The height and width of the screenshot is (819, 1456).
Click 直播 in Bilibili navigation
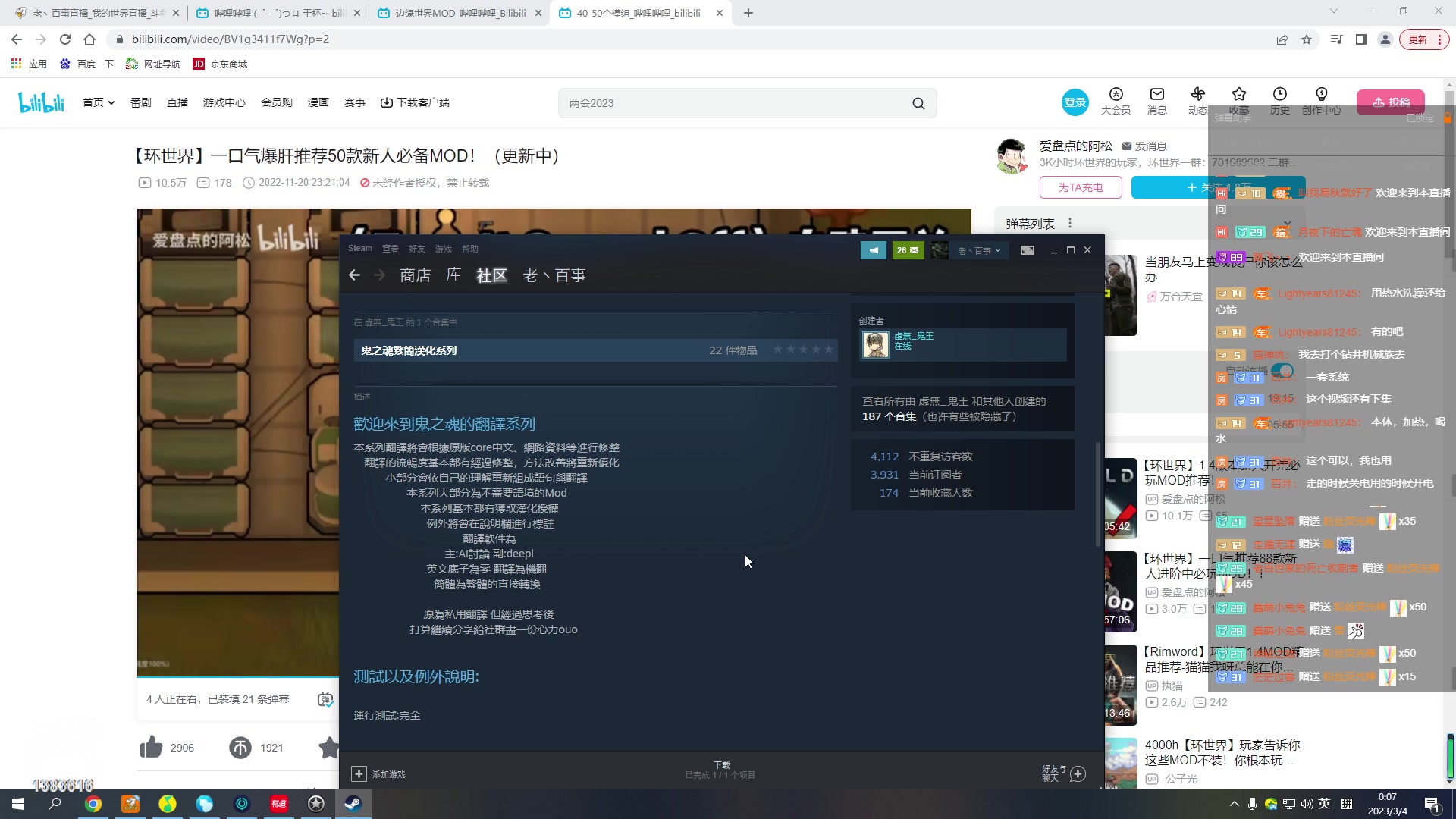(x=177, y=102)
